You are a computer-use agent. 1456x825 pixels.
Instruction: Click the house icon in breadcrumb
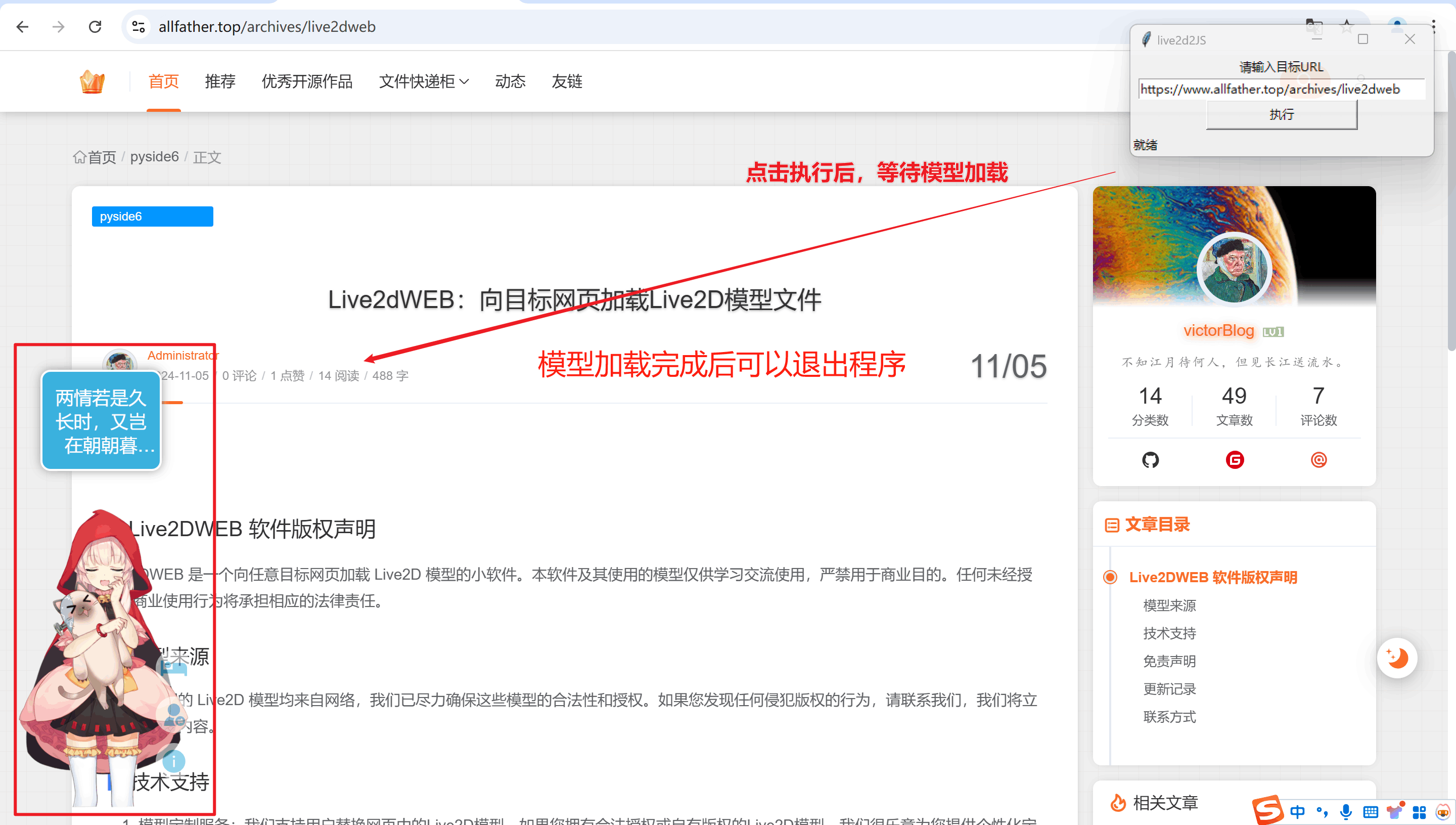79,157
